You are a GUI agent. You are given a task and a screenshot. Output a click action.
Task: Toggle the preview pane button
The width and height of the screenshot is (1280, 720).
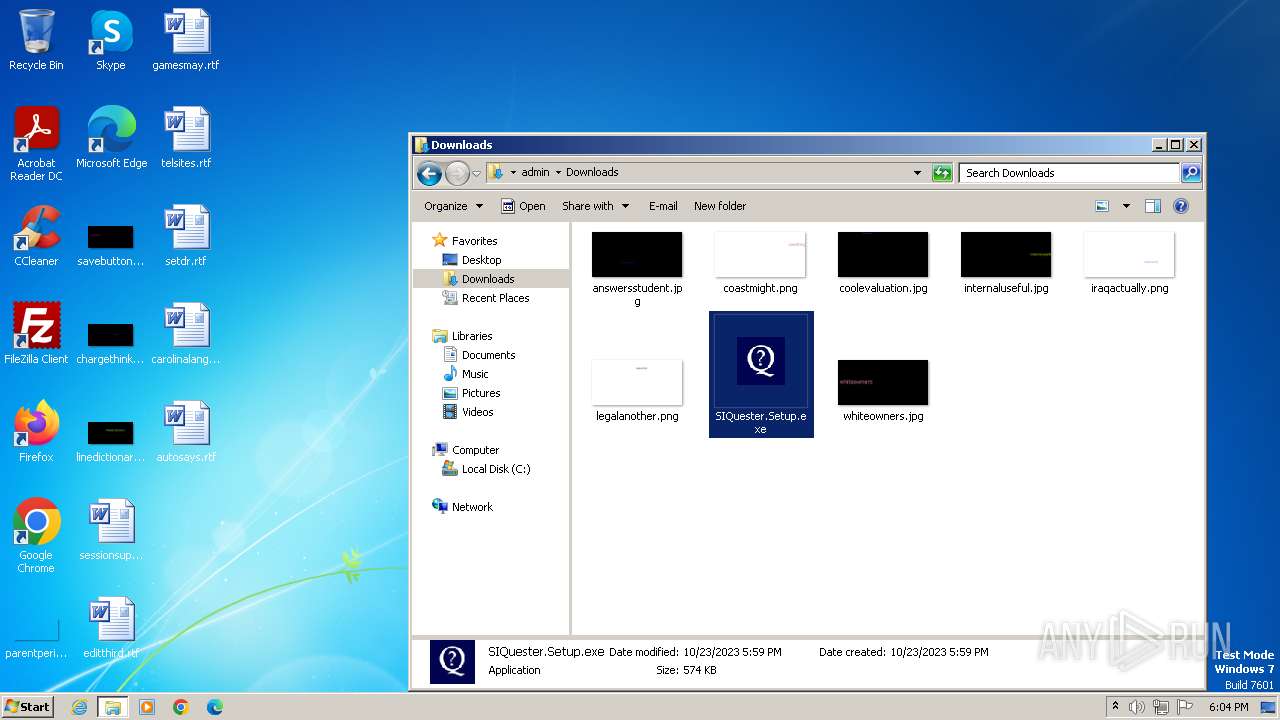[x=1153, y=206]
